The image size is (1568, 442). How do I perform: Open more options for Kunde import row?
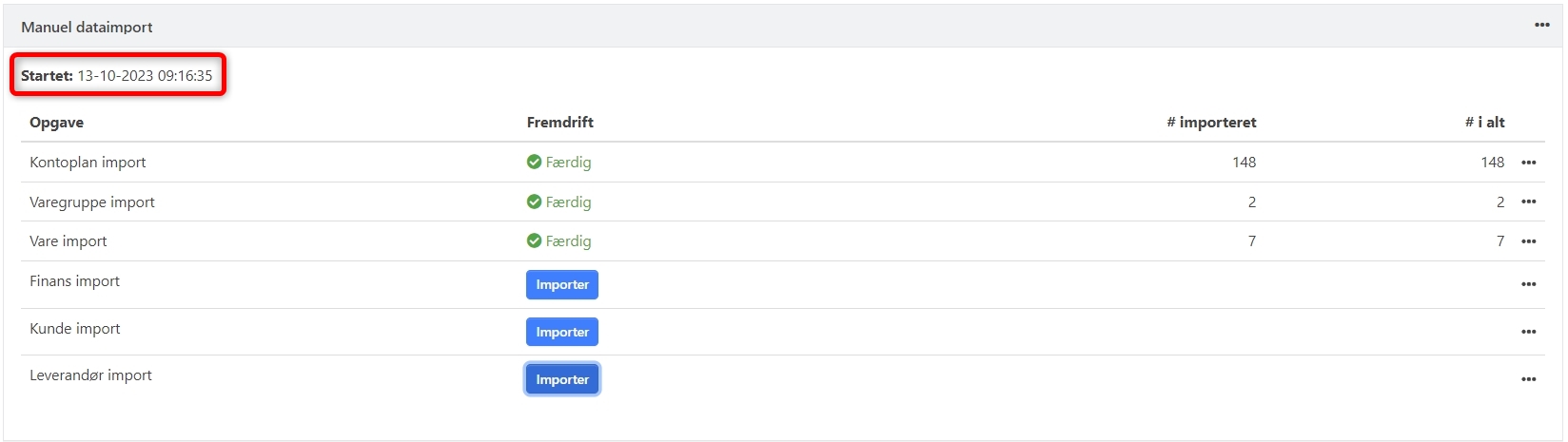click(x=1528, y=332)
